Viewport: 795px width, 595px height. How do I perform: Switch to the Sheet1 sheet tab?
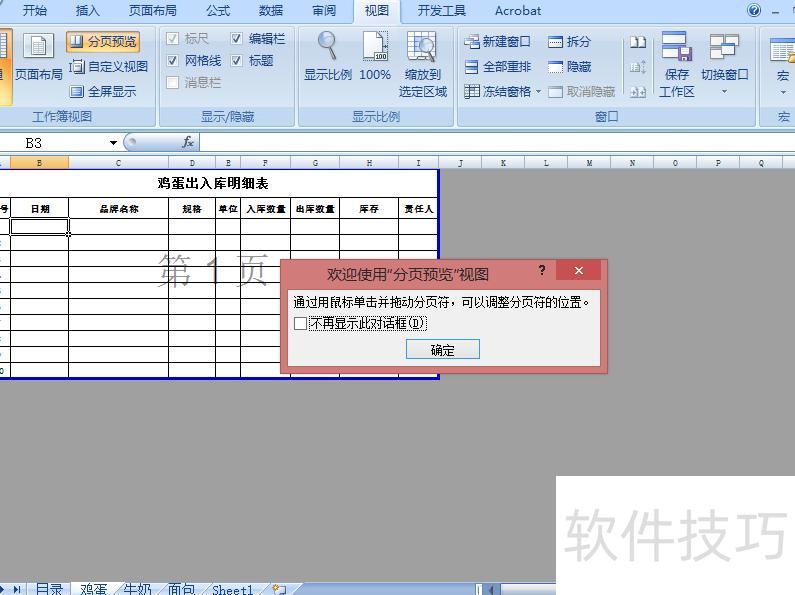(232, 589)
